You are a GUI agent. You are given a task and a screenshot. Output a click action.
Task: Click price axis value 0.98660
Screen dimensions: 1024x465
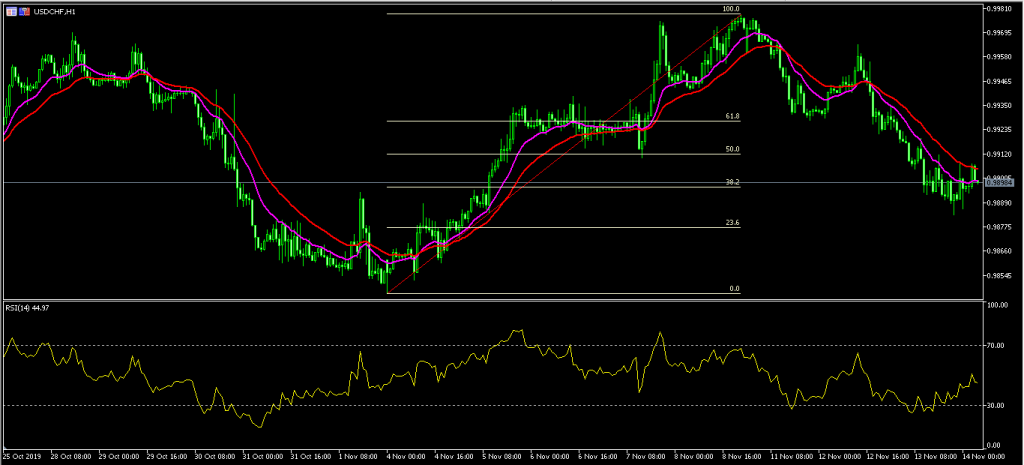pyautogui.click(x=999, y=251)
